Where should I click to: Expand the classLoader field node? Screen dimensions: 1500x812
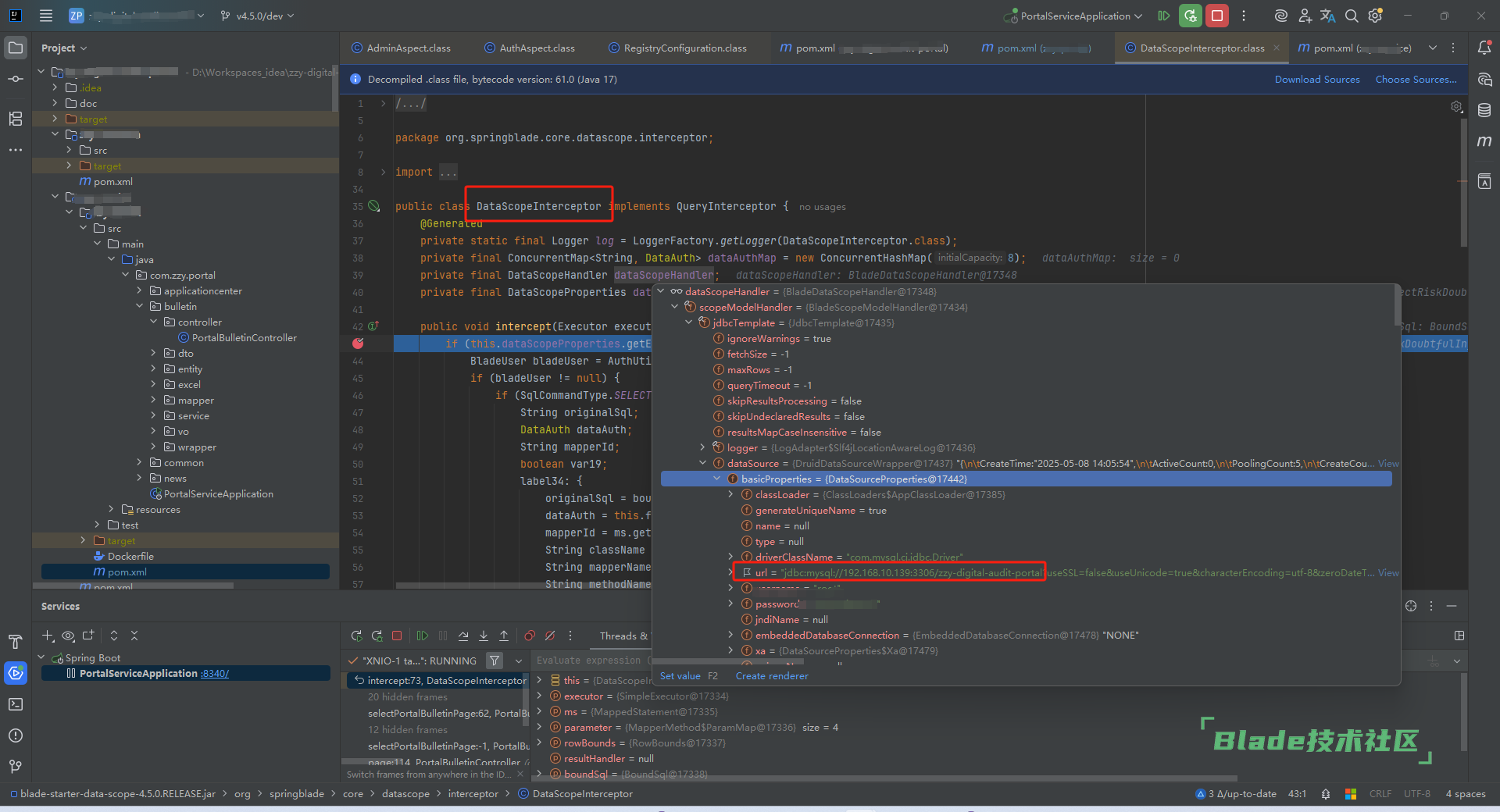(731, 494)
